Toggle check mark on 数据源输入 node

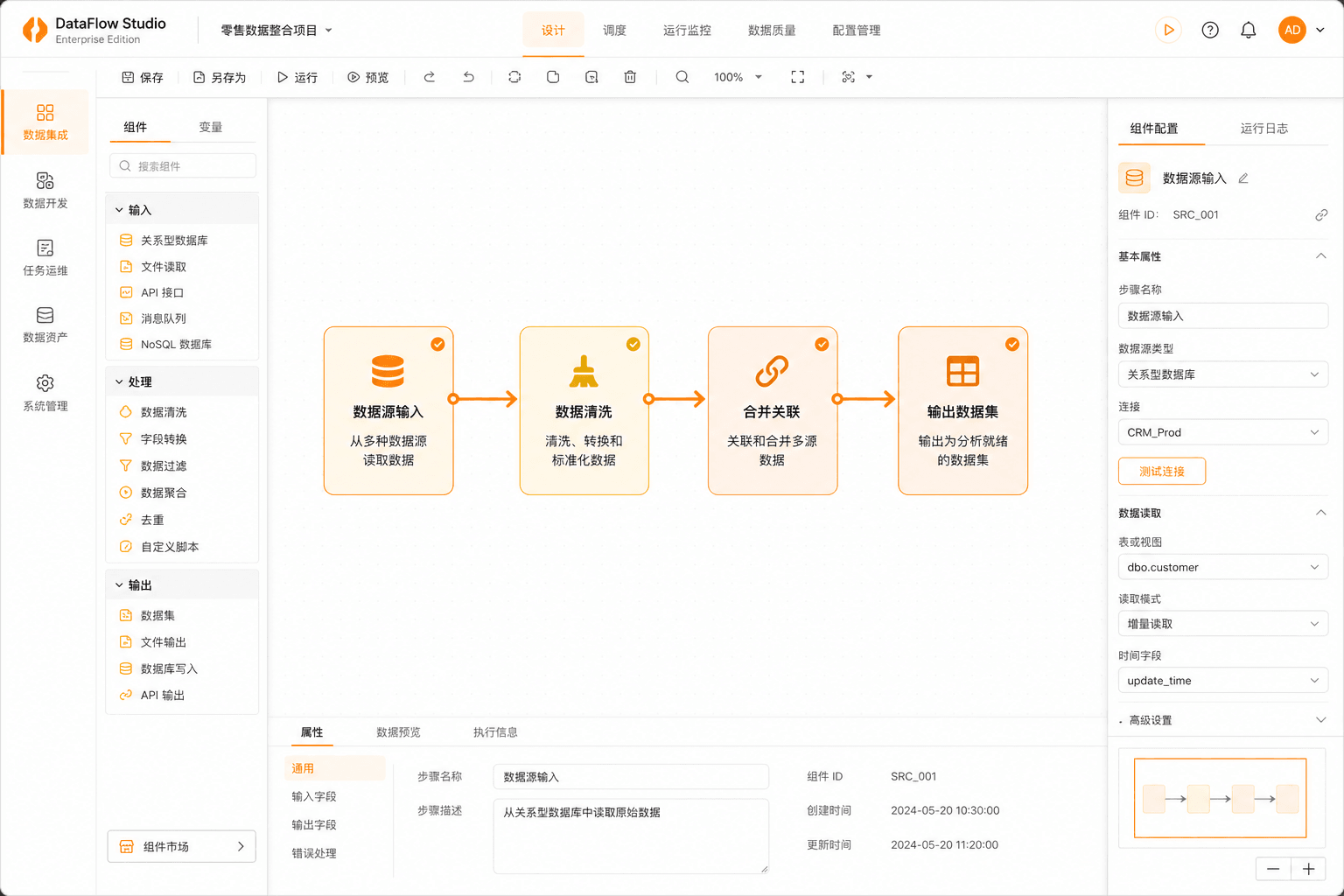(x=437, y=344)
